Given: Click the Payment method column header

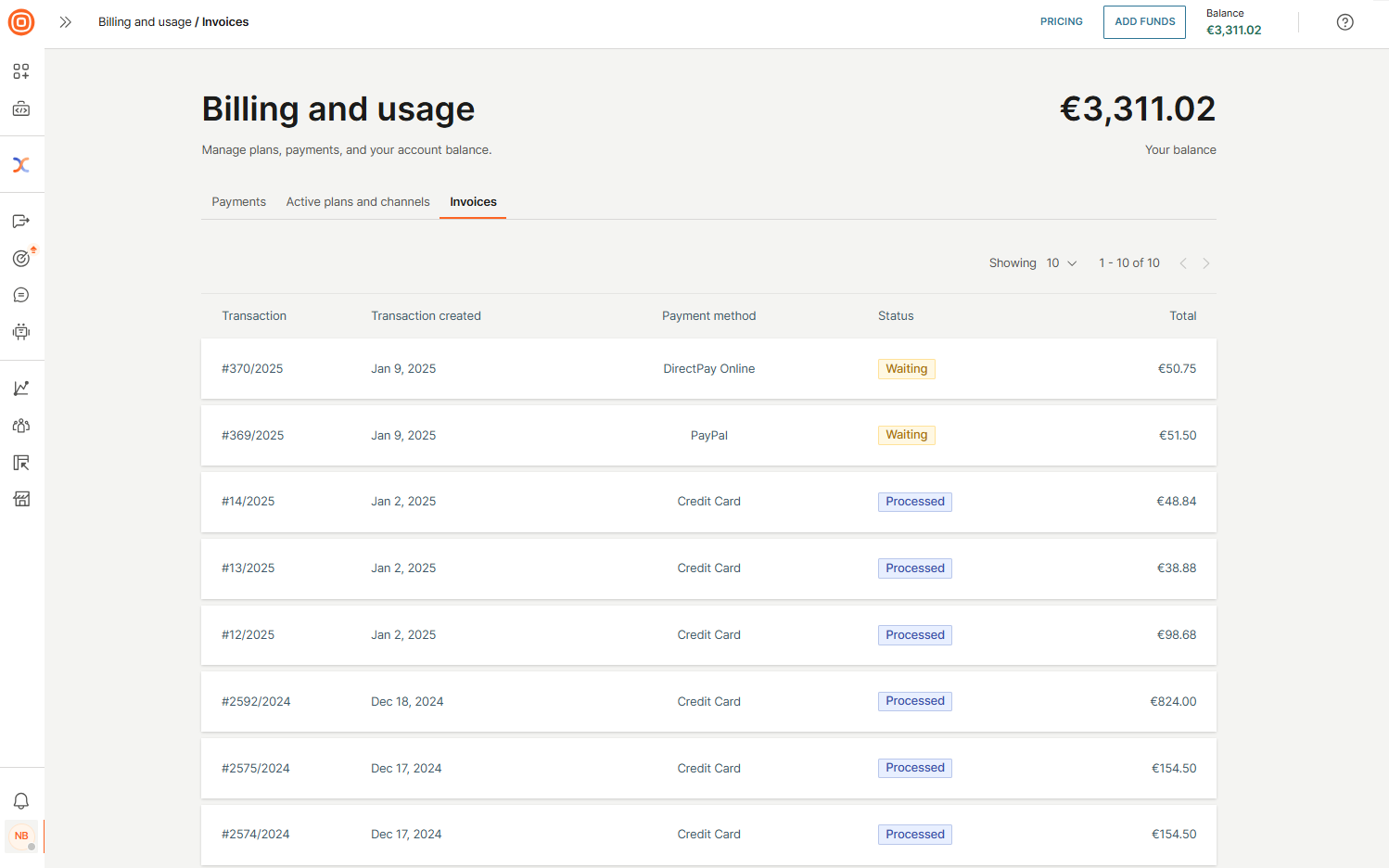Looking at the screenshot, I should coord(708,316).
